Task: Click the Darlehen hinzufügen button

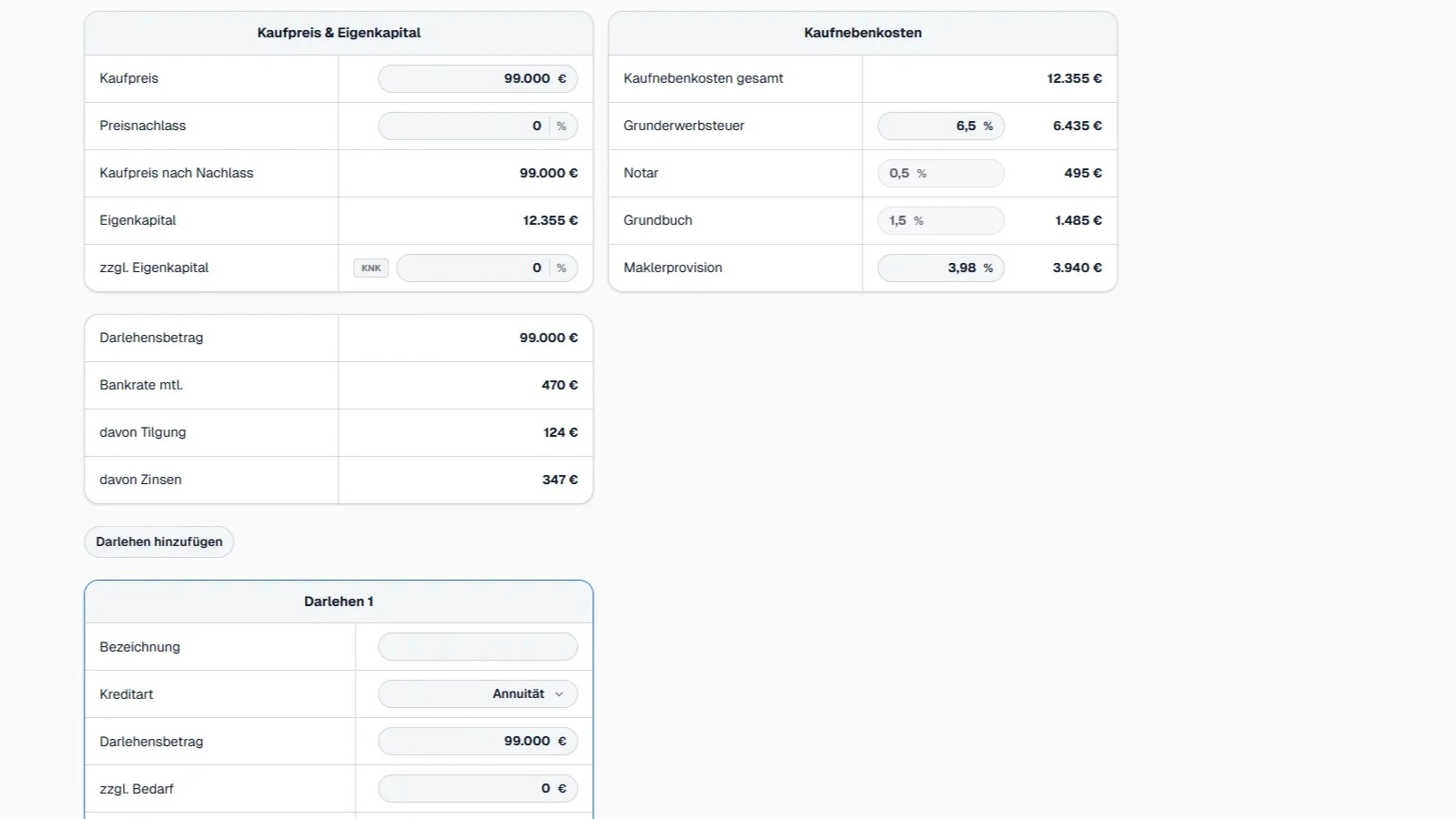Action: pyautogui.click(x=159, y=541)
